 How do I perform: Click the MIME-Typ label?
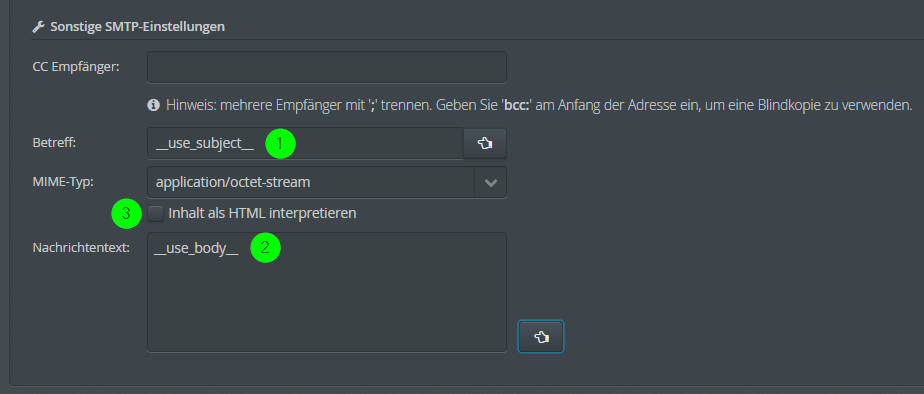tap(63, 182)
